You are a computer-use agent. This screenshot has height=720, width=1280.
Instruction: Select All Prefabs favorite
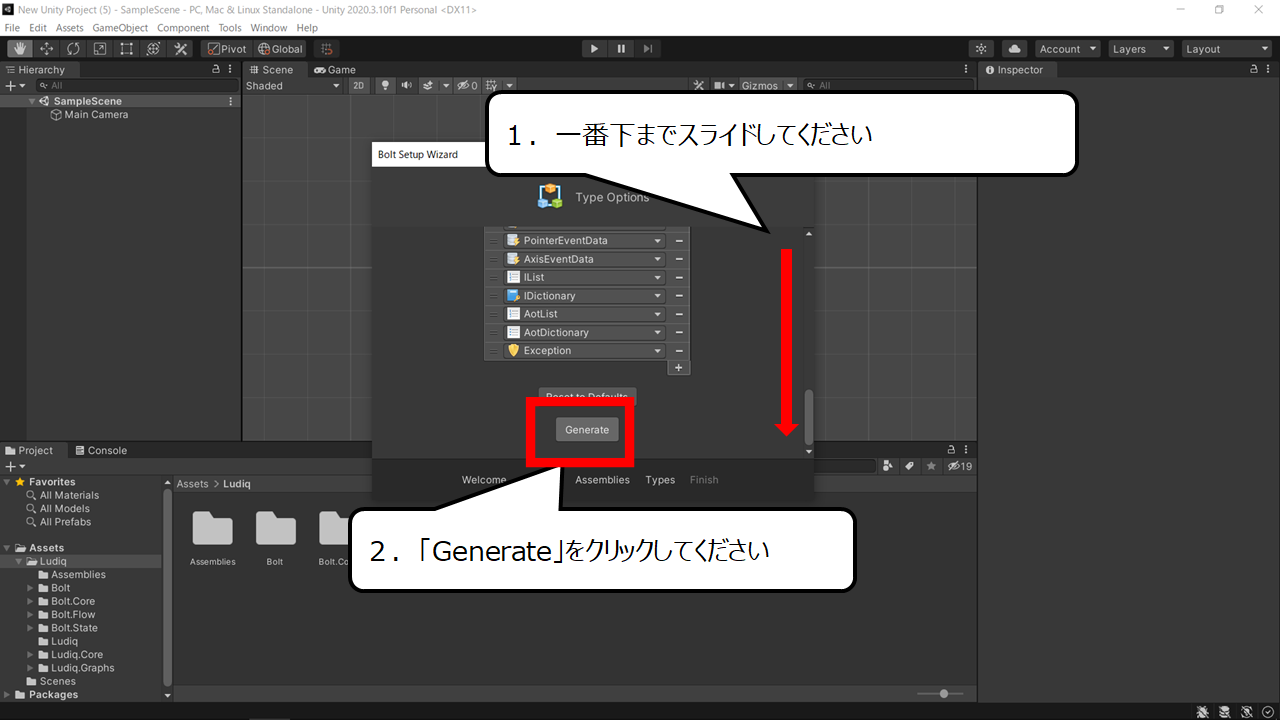point(65,522)
